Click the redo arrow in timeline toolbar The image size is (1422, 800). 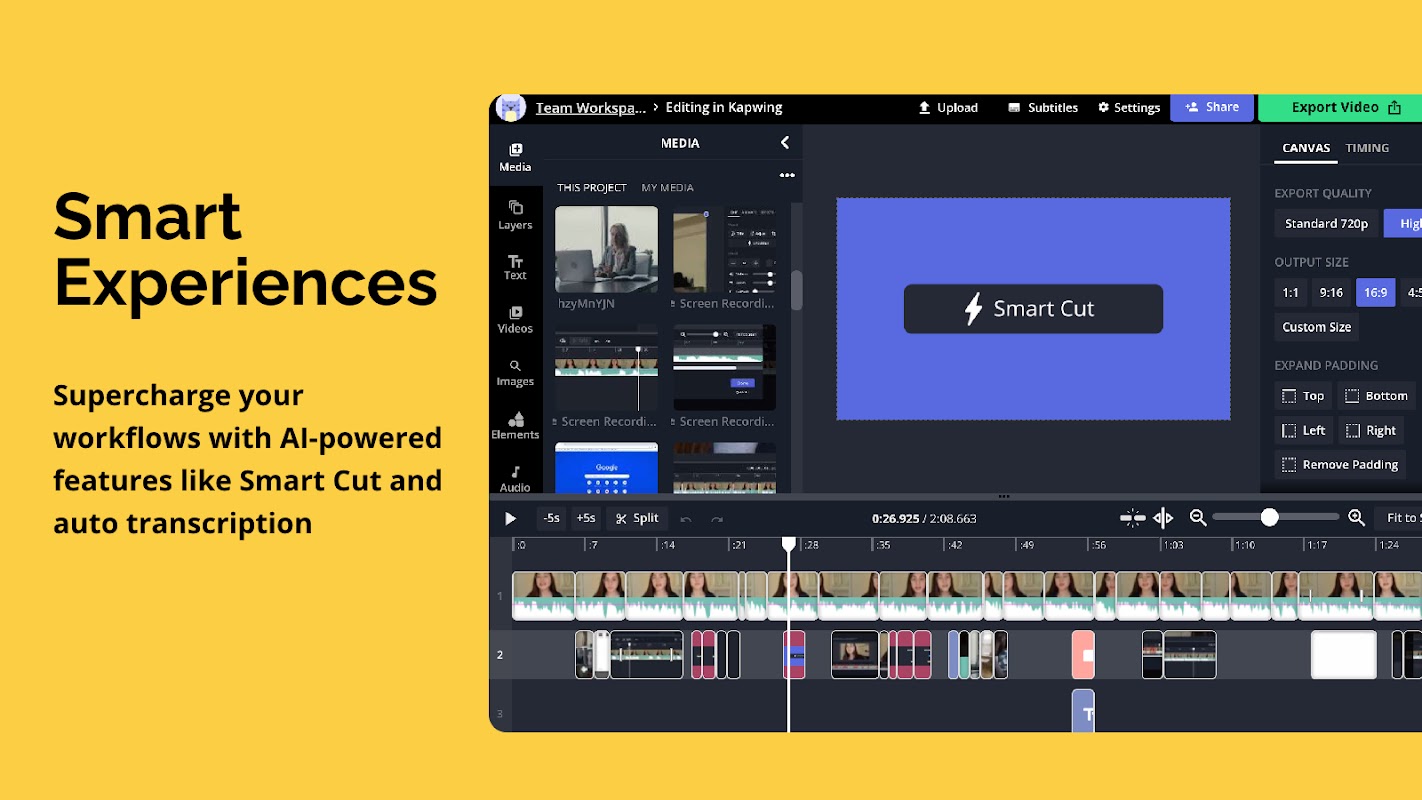coord(717,519)
